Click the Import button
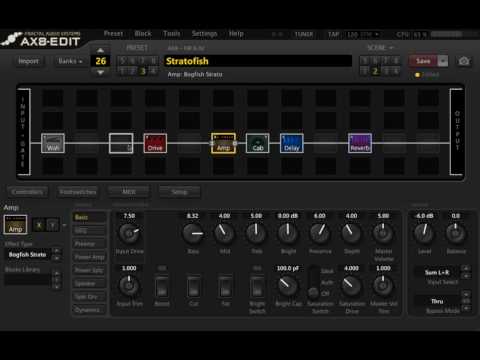The width and height of the screenshot is (480, 360). (28, 61)
